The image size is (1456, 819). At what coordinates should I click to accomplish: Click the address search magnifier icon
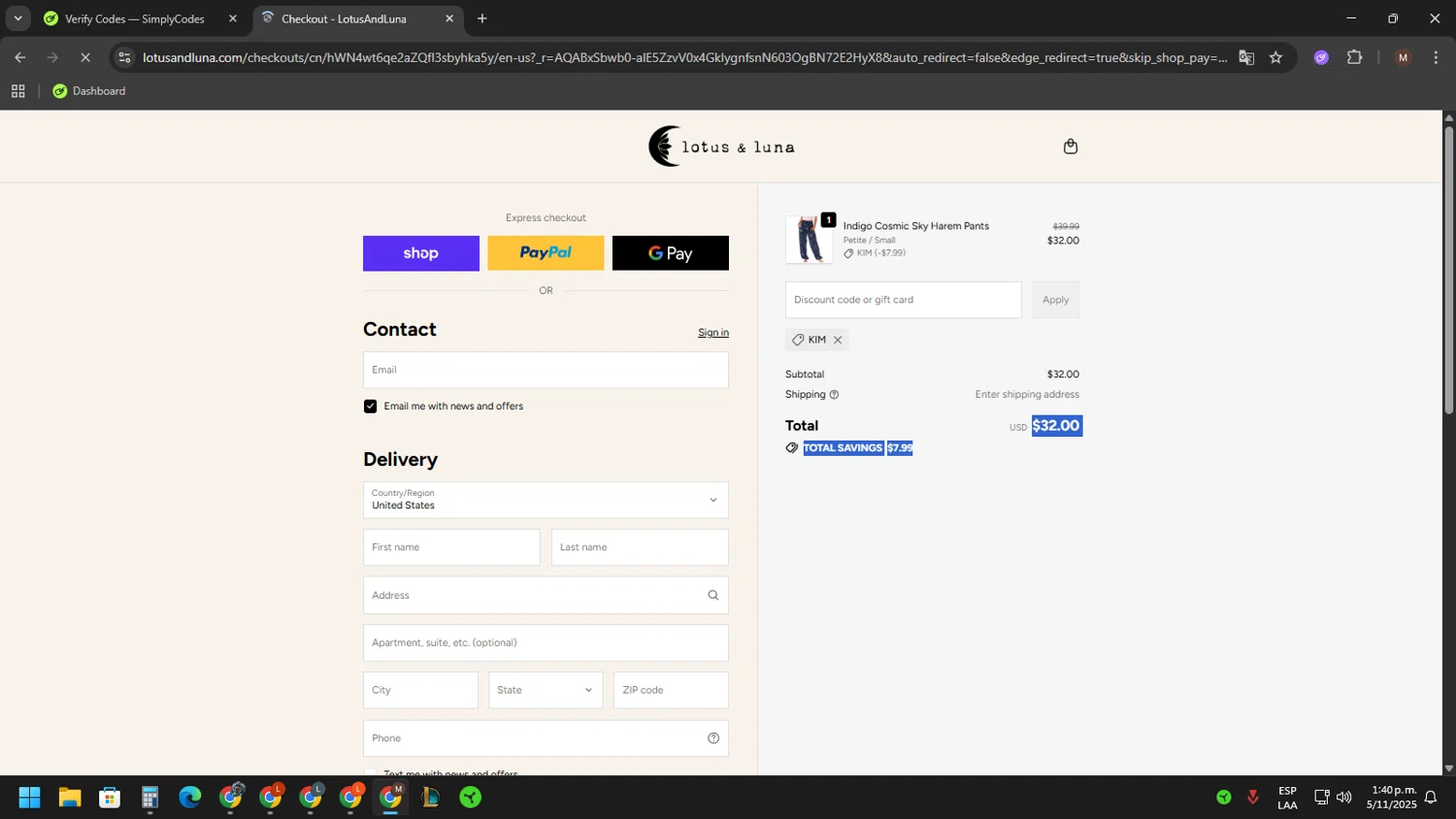coord(713,596)
